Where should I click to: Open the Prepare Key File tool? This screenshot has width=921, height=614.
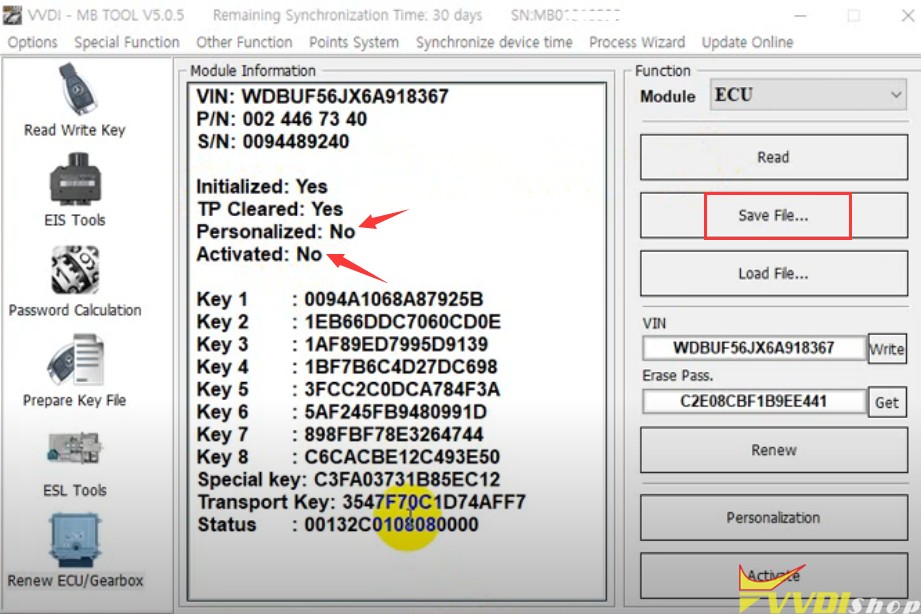tap(75, 371)
